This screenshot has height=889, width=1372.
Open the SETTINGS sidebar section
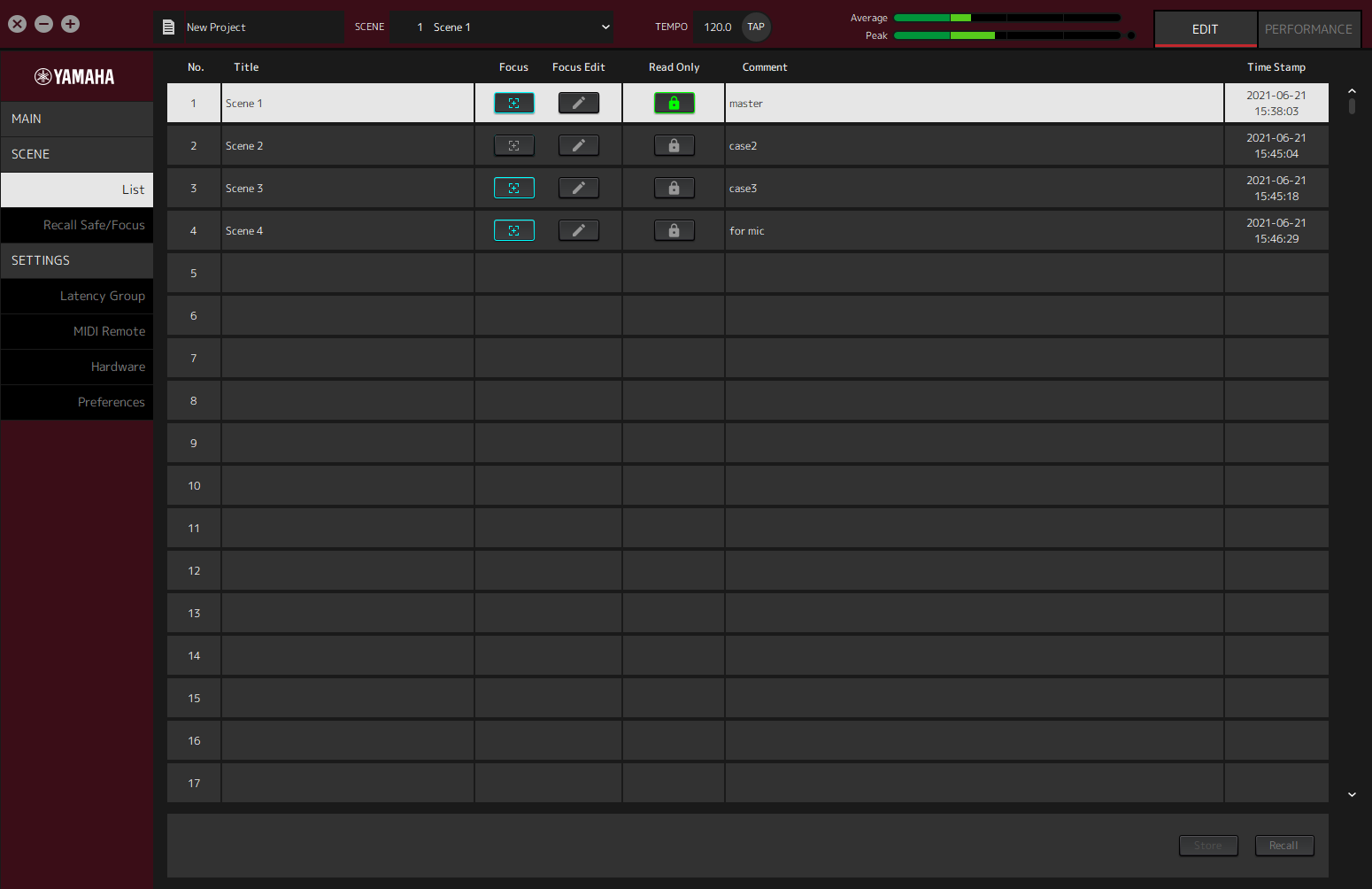point(77,260)
